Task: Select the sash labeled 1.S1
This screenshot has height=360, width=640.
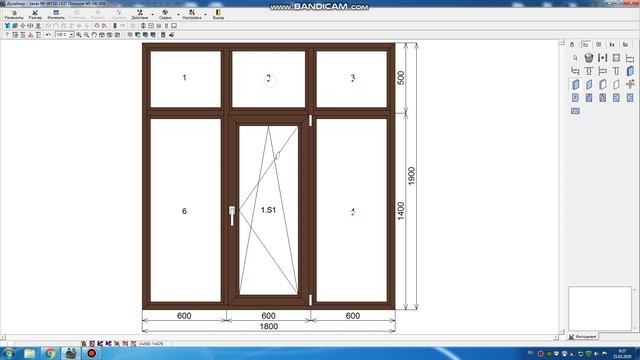Action: pos(268,210)
